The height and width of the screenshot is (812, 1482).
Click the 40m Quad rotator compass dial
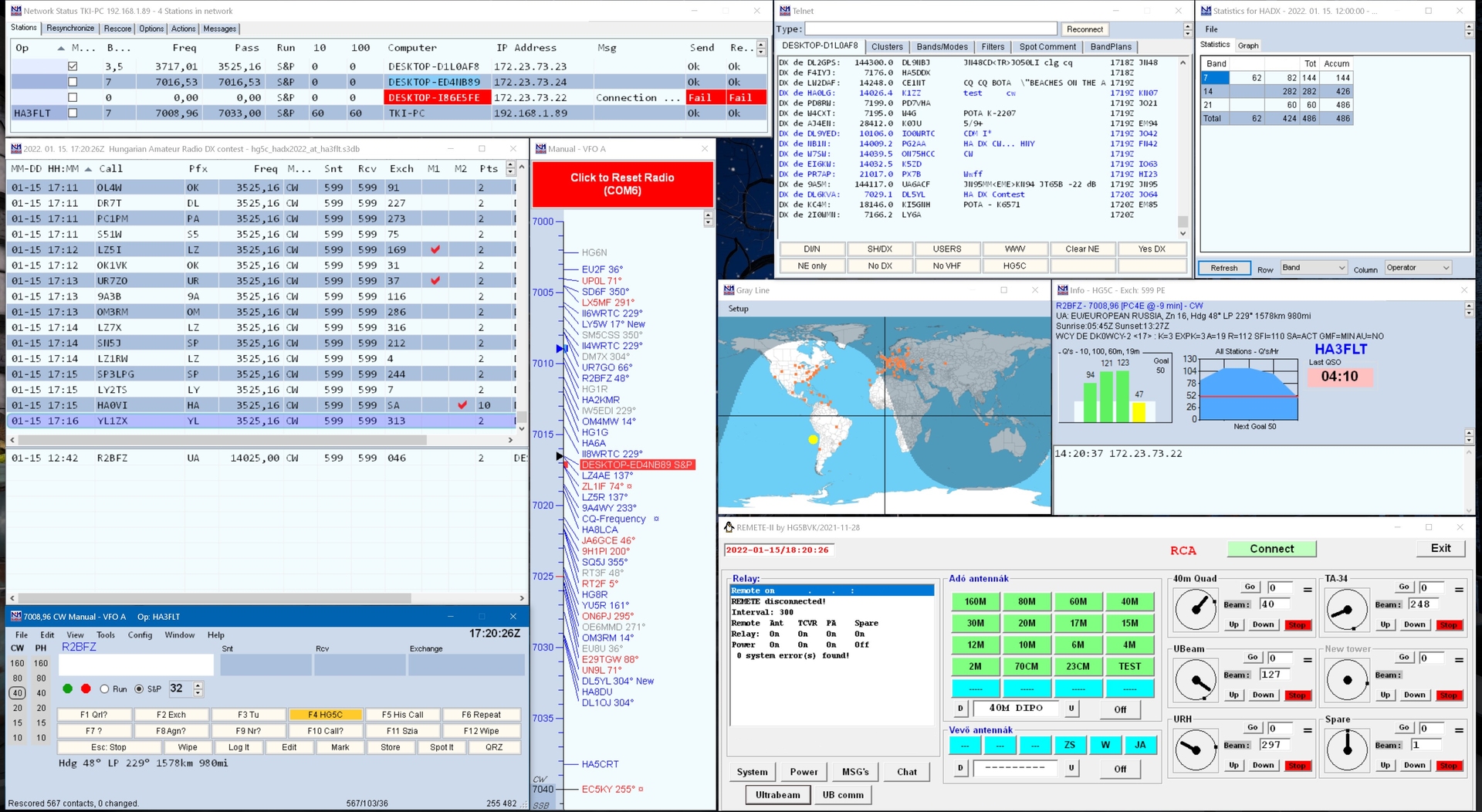[1196, 610]
